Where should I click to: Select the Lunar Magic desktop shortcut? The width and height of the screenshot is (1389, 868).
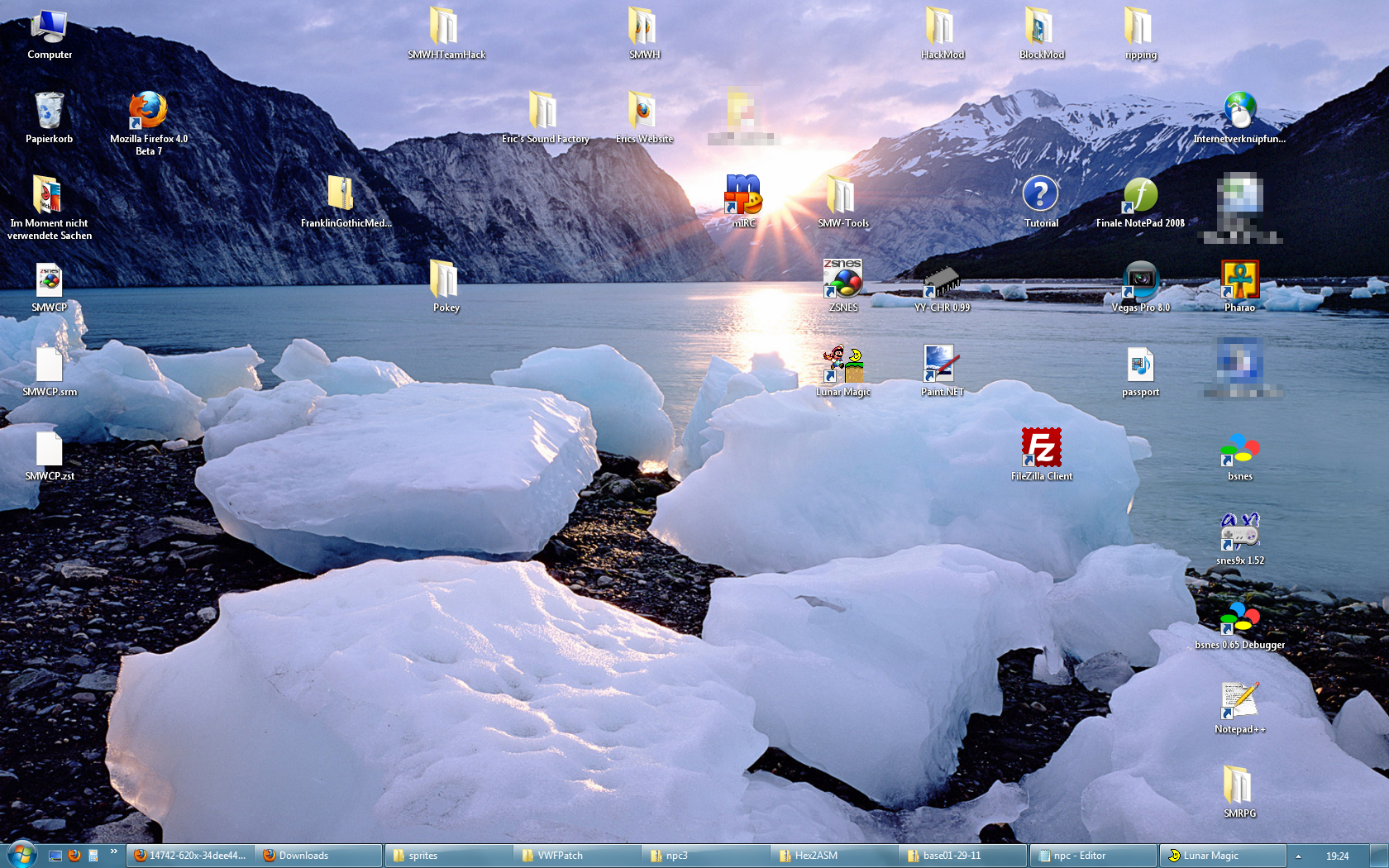point(842,371)
